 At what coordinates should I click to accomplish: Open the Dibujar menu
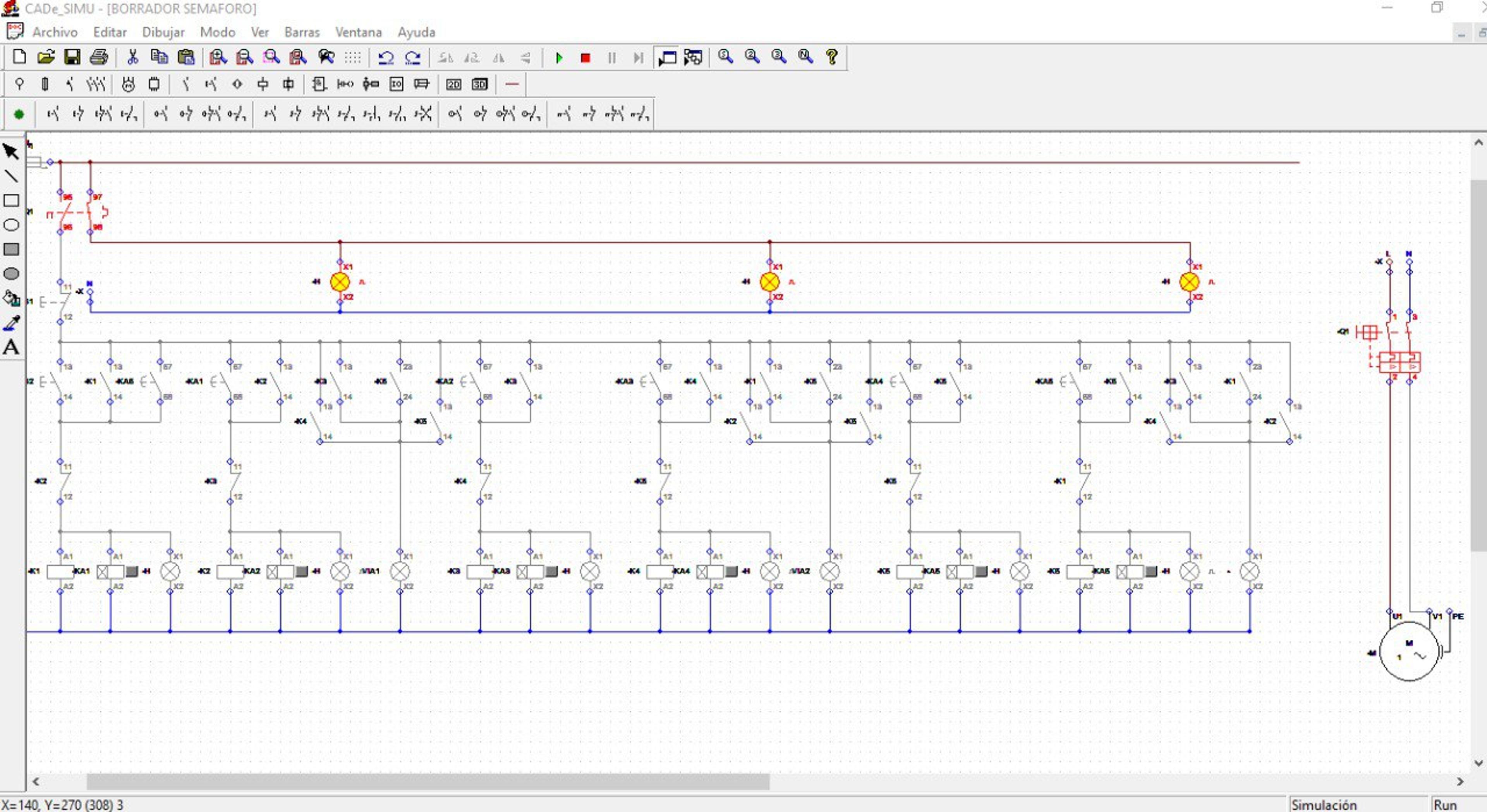[x=163, y=32]
